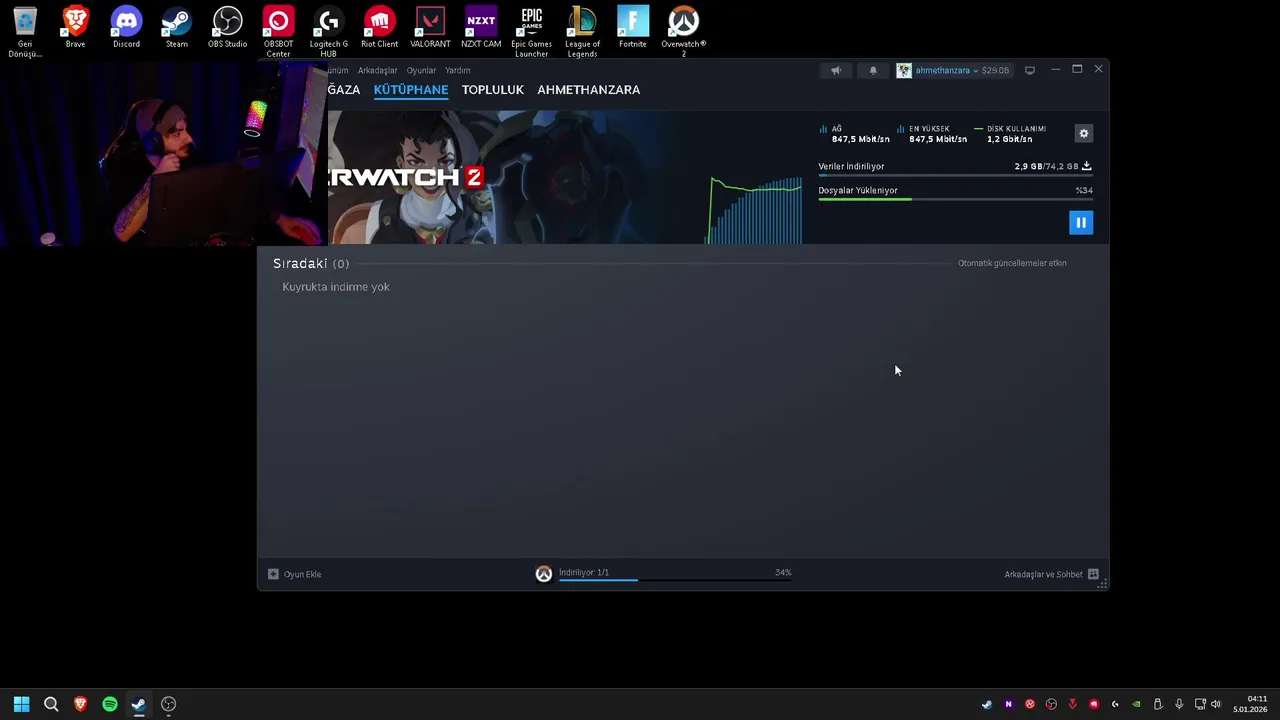Open the TOPLULUK tab
The image size is (1280, 720).
493,89
